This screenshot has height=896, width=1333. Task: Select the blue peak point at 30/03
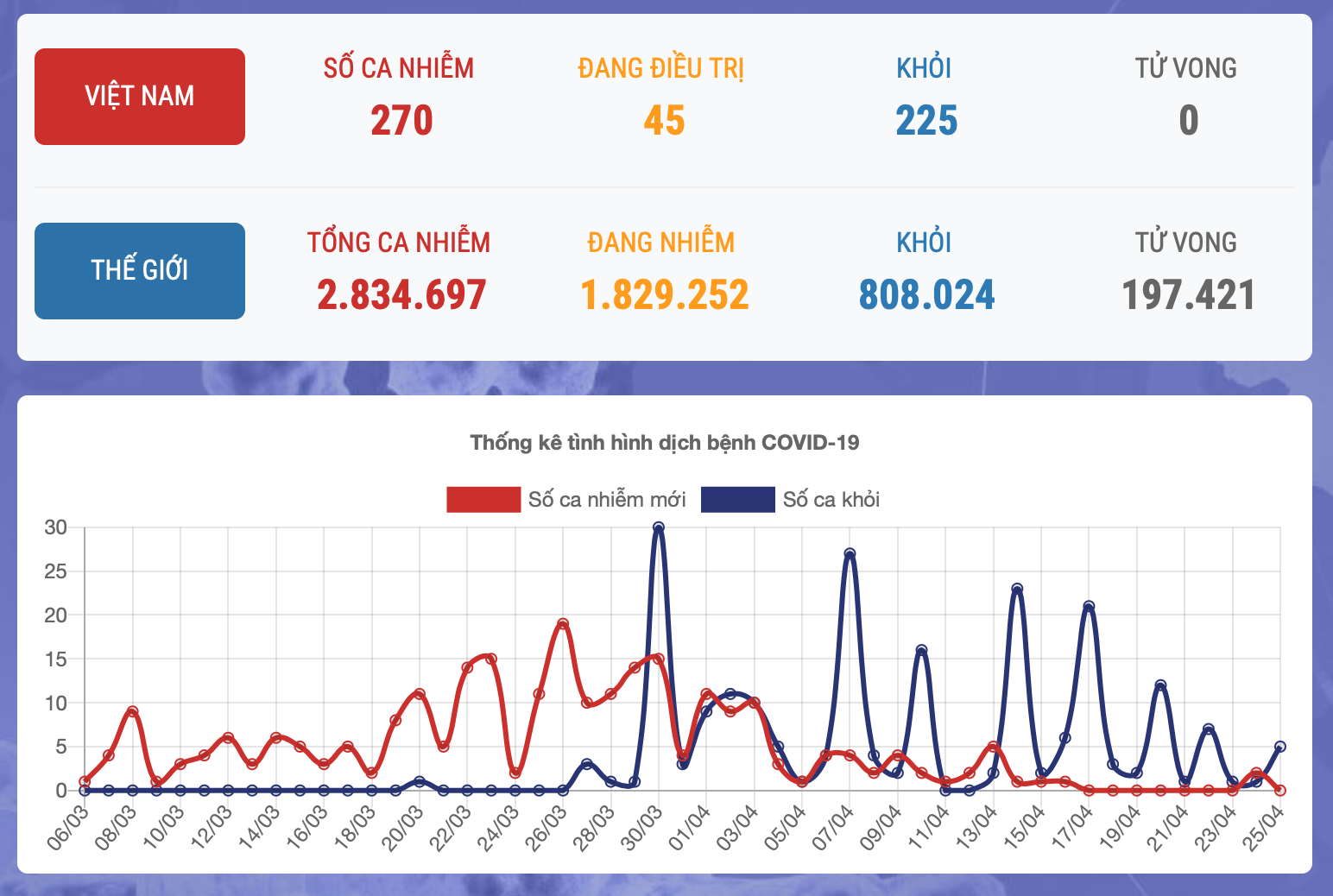pos(659,527)
